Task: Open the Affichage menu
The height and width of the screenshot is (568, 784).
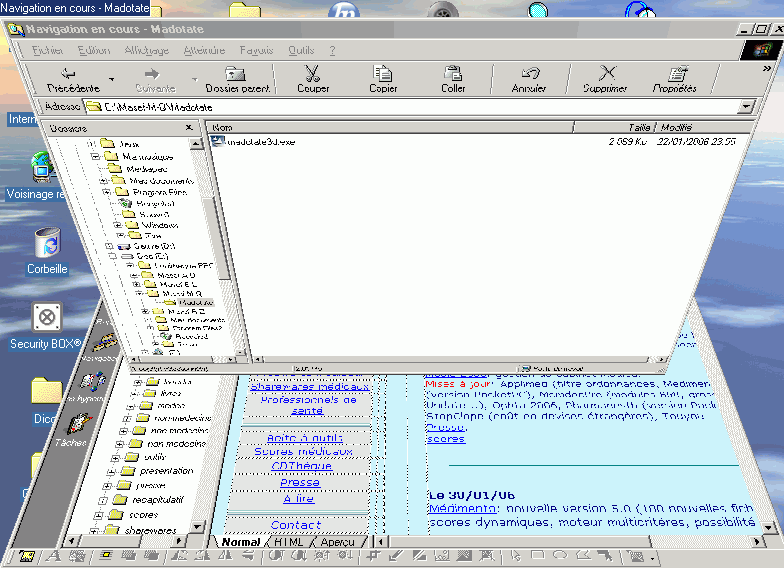Action: pos(146,50)
